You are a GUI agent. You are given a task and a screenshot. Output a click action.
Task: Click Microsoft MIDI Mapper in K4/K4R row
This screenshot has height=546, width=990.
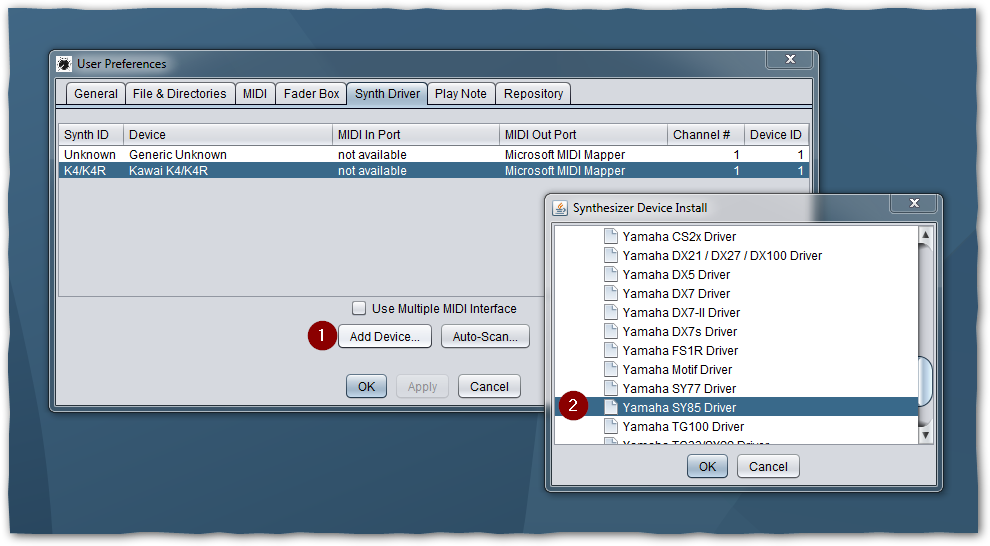pyautogui.click(x=564, y=170)
